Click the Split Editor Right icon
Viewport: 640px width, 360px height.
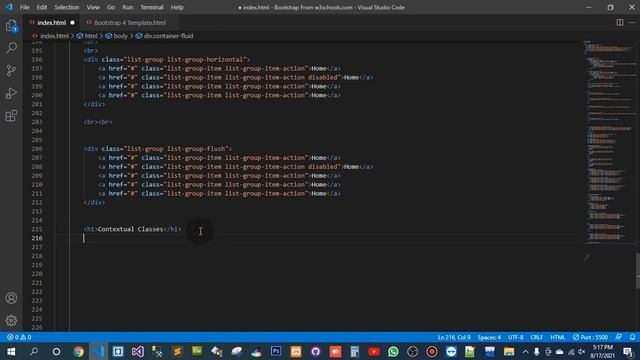pyautogui.click(x=620, y=22)
